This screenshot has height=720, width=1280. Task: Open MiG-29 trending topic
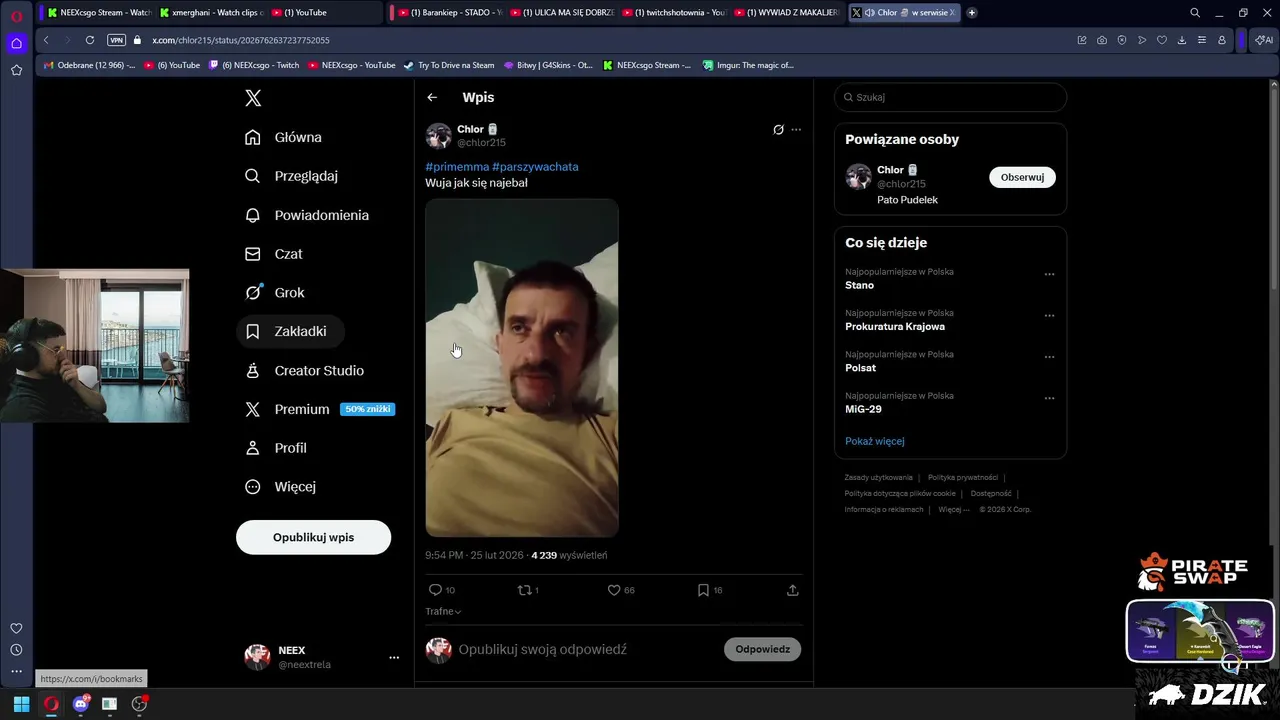[x=863, y=409]
